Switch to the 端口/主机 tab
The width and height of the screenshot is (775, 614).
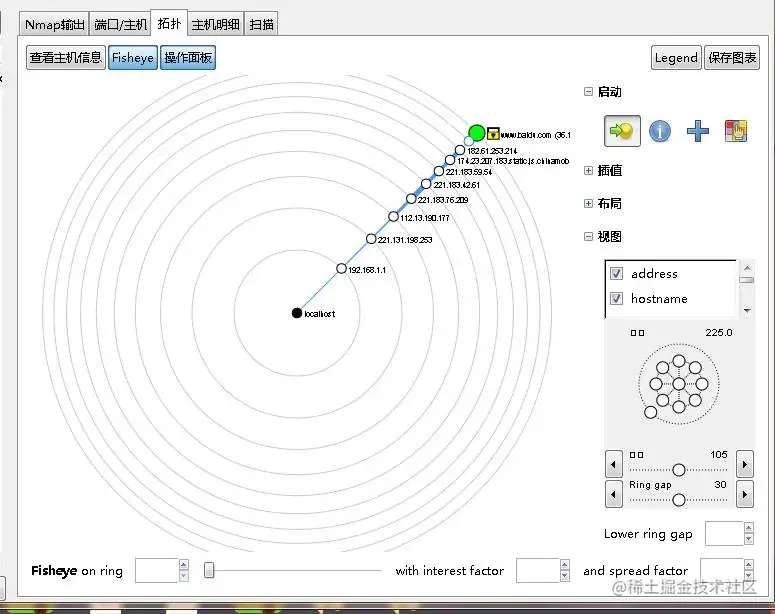pyautogui.click(x=120, y=25)
